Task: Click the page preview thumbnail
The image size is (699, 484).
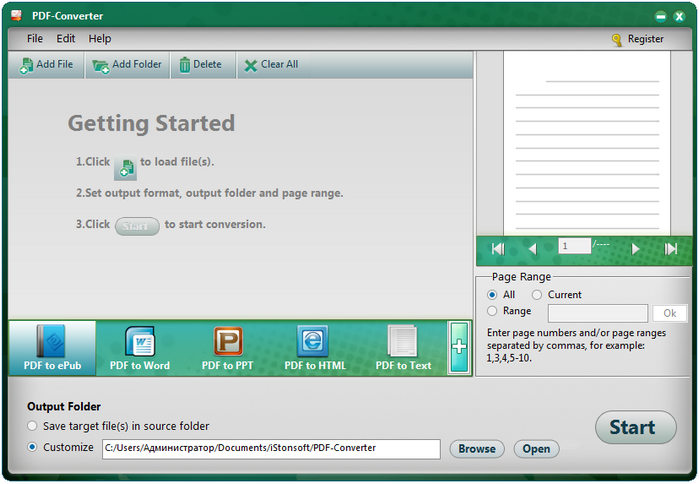Action: pos(587,143)
